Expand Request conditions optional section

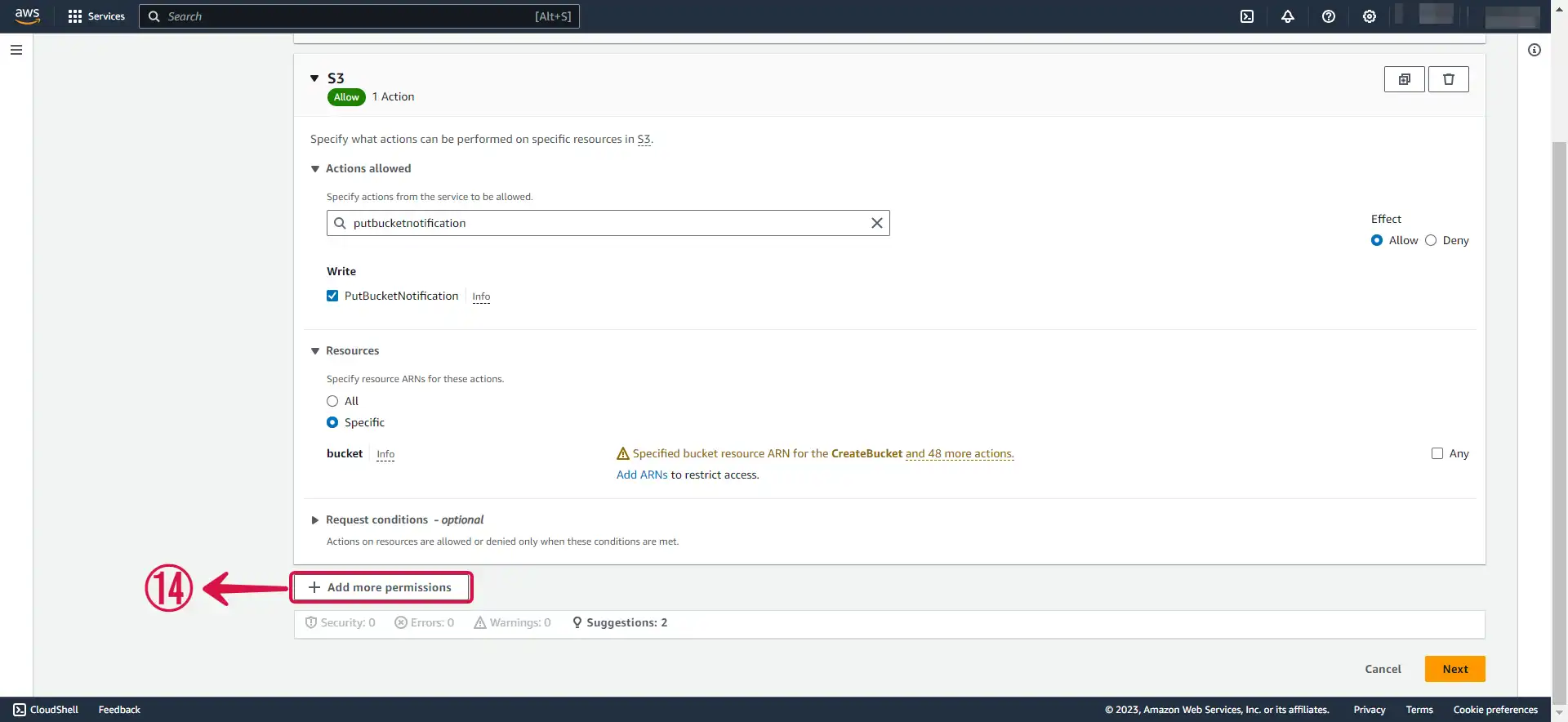click(315, 520)
